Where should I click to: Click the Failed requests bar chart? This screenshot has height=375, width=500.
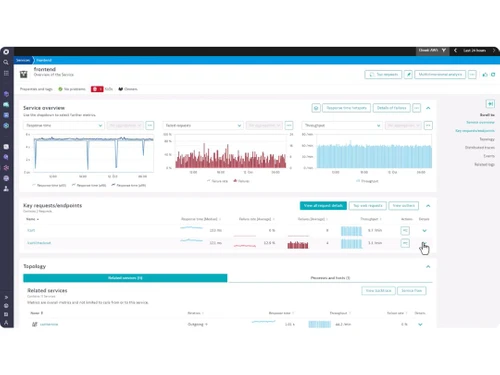tap(231, 151)
